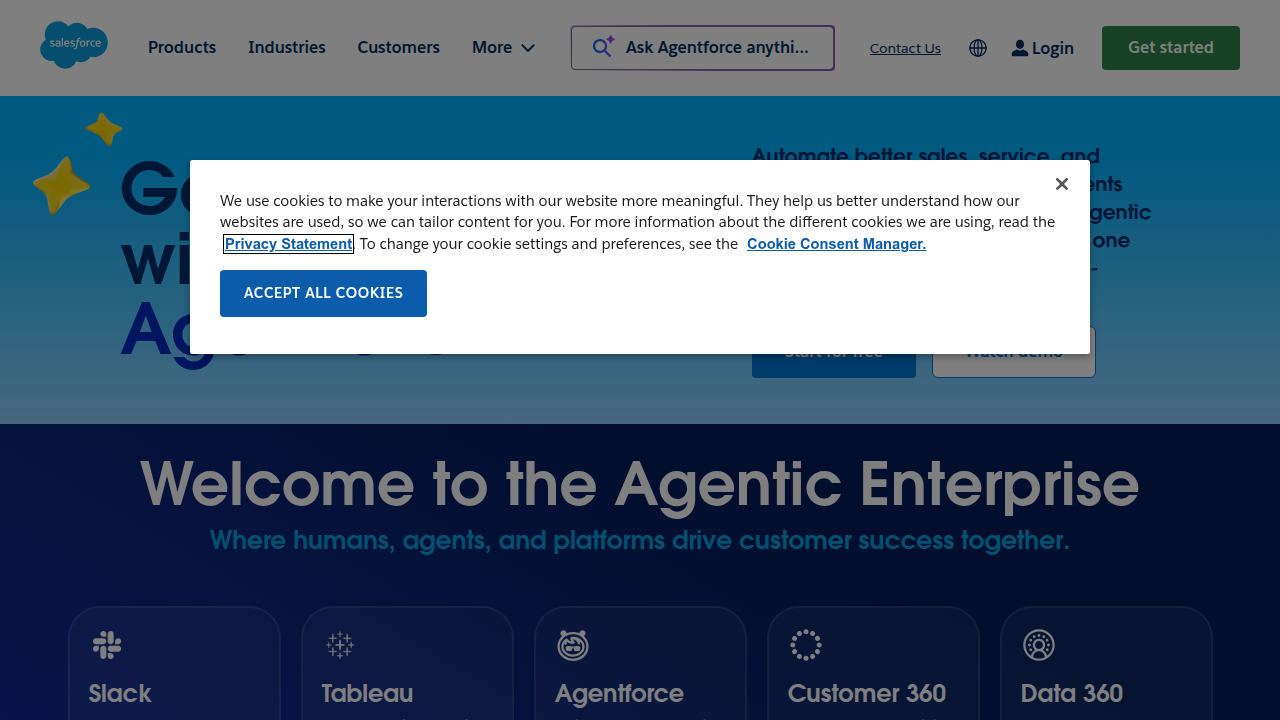Open the Slack product card title
Image resolution: width=1280 pixels, height=720 pixels.
[x=120, y=693]
